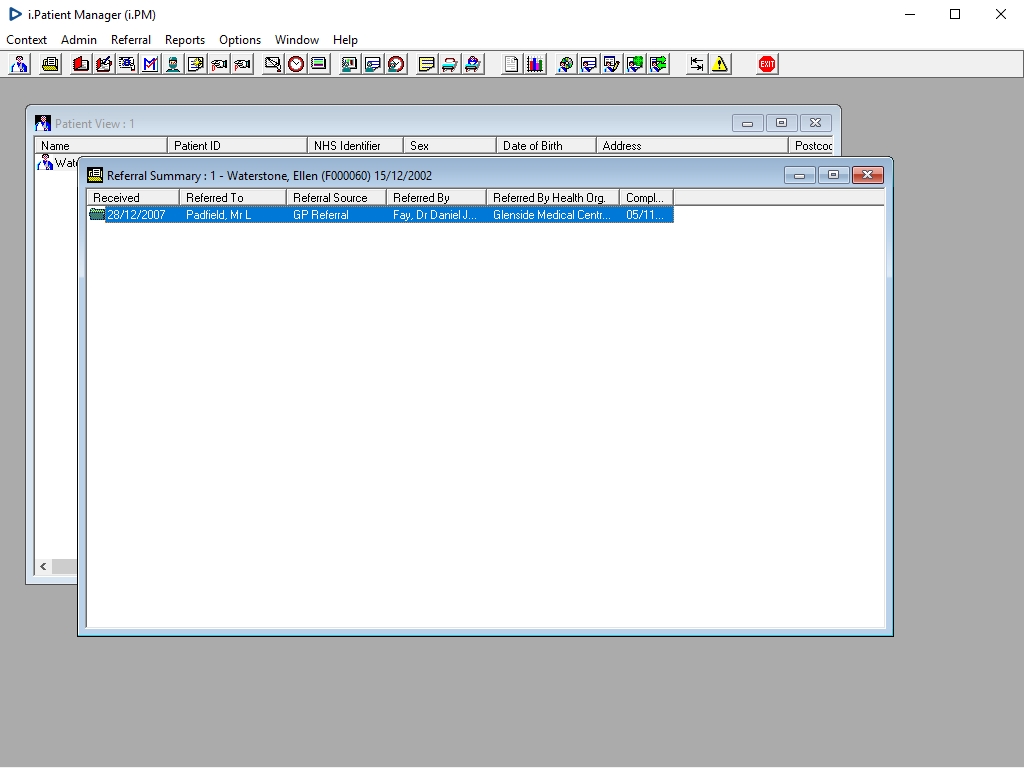1024x768 pixels.
Task: Maximize the i.Patient Manager main window
Action: [x=955, y=14]
